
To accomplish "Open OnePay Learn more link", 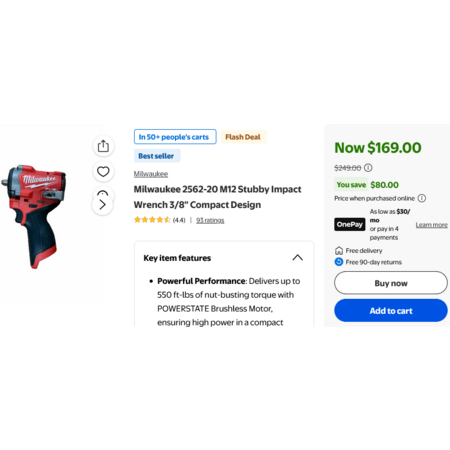I will pos(431,225).
